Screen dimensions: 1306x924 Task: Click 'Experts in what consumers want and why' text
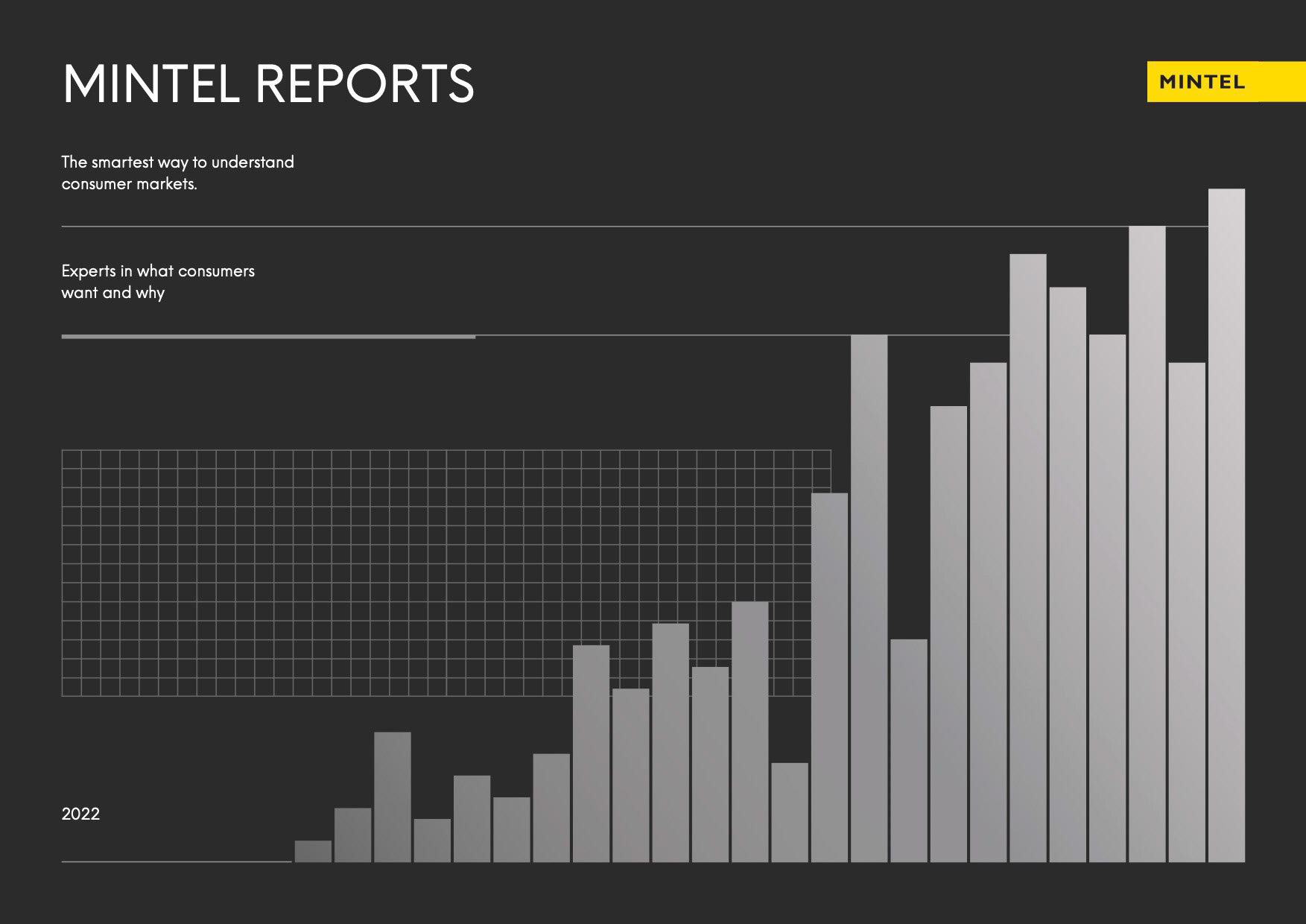158,282
